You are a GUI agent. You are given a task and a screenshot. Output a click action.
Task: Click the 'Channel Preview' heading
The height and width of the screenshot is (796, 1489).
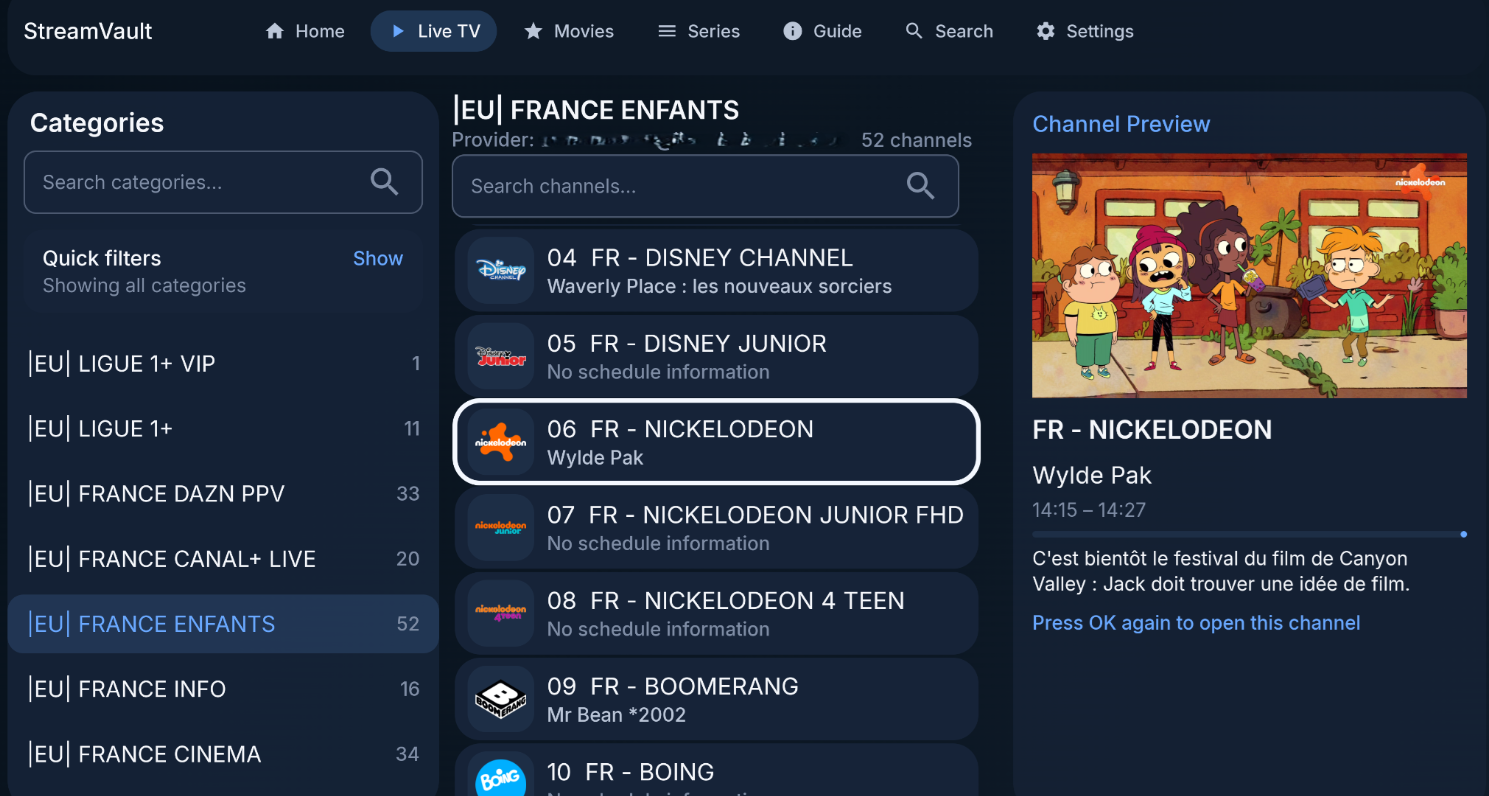(x=1121, y=124)
